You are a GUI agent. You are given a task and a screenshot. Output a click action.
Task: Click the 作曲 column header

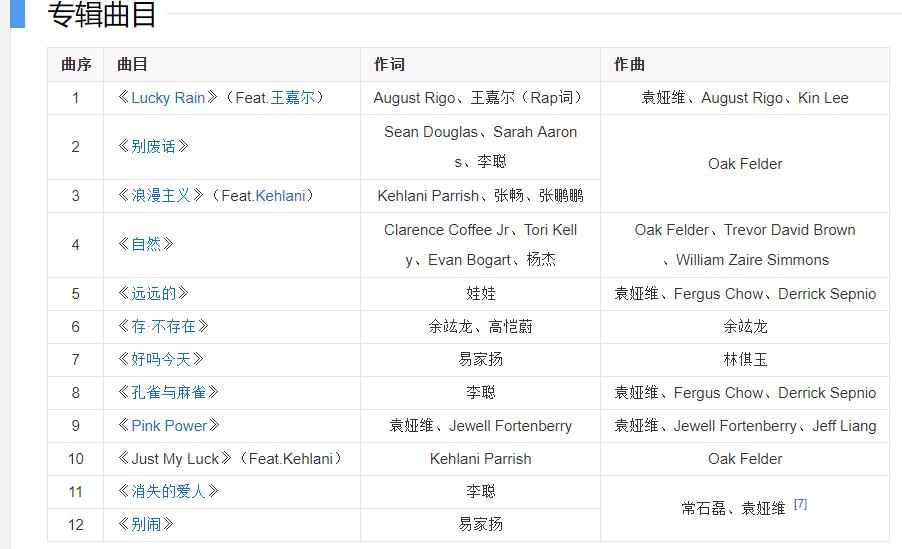[629, 65]
